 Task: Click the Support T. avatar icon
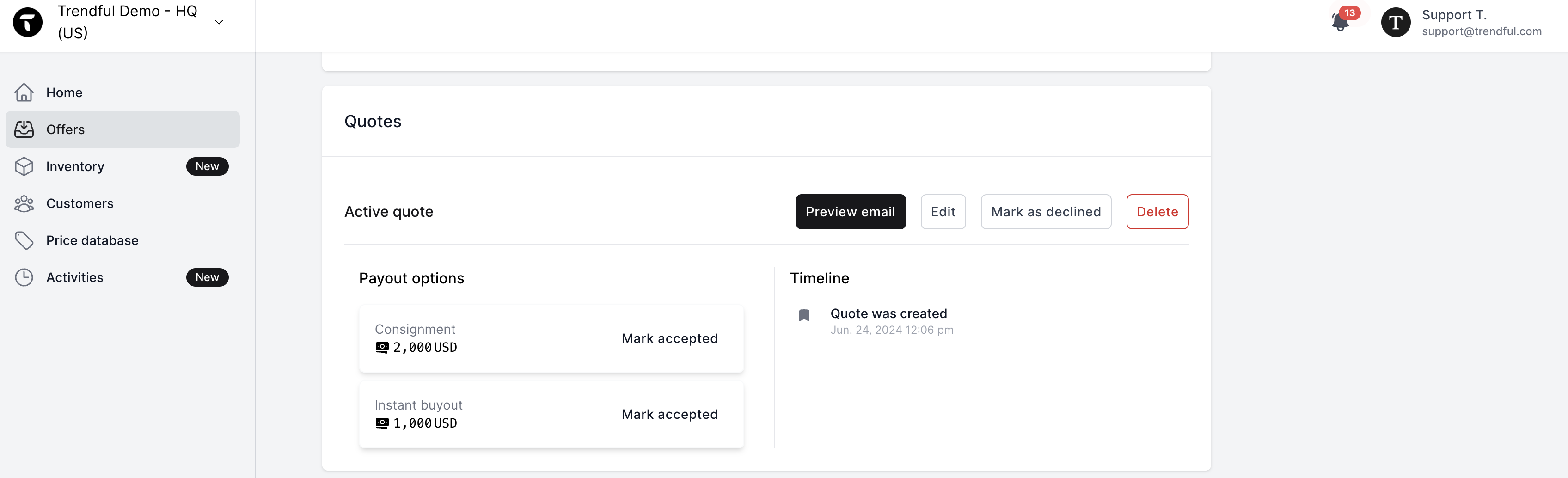coord(1395,22)
